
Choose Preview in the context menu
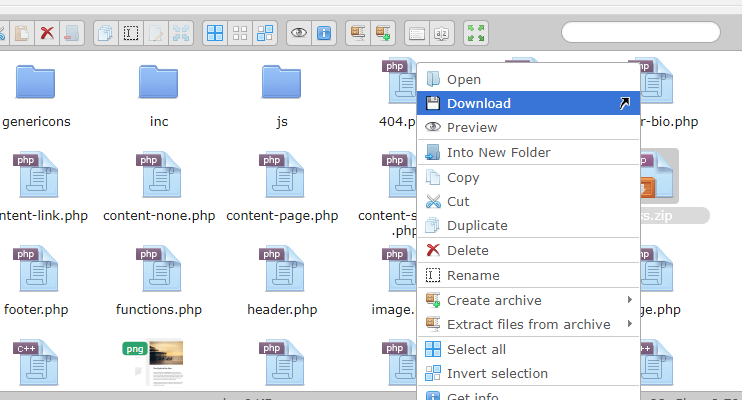point(528,127)
